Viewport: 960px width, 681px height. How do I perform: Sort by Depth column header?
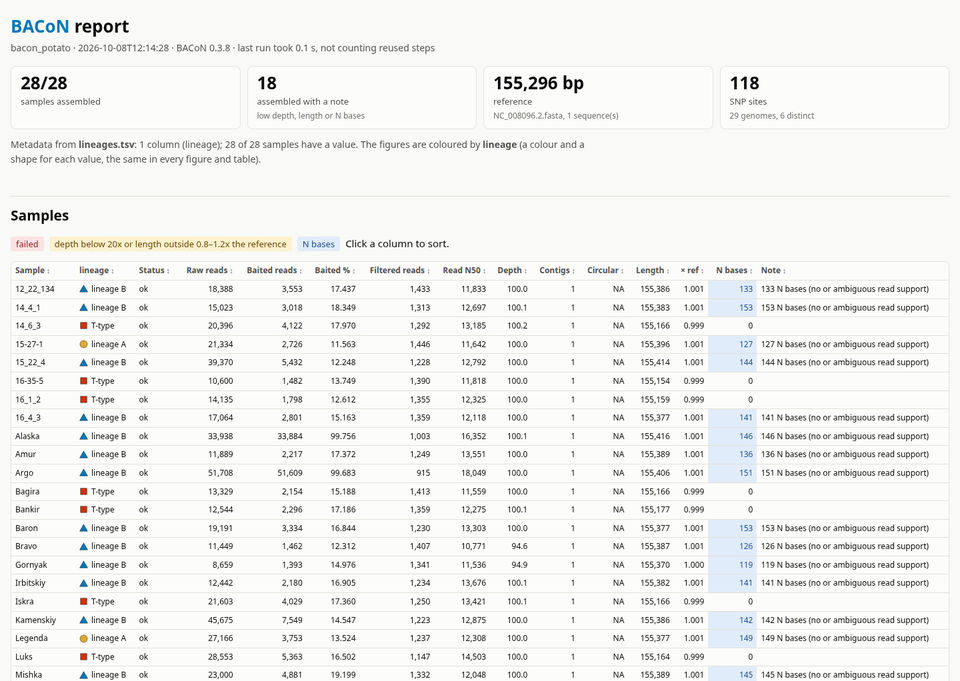point(512,270)
